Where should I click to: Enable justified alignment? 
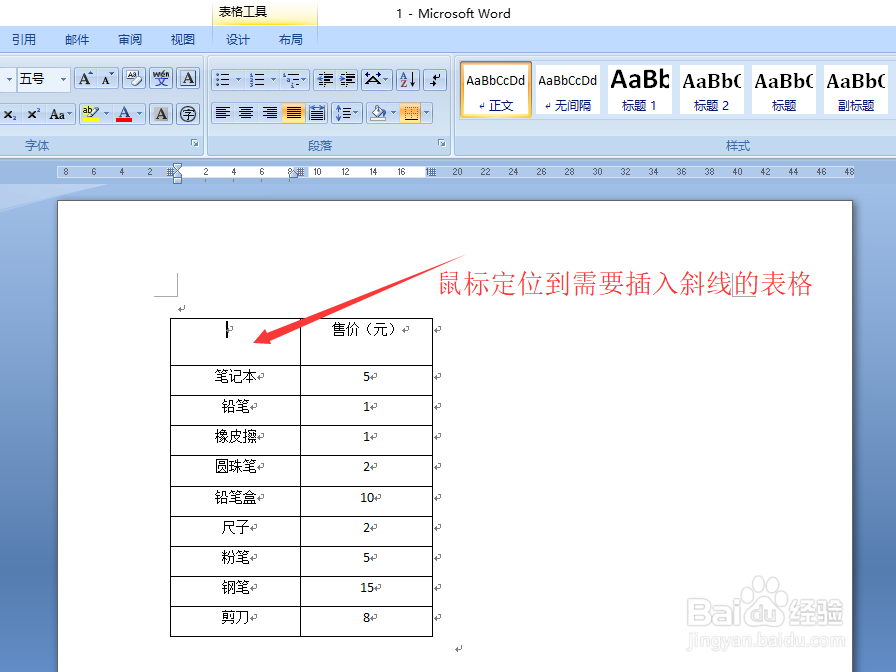coord(293,112)
